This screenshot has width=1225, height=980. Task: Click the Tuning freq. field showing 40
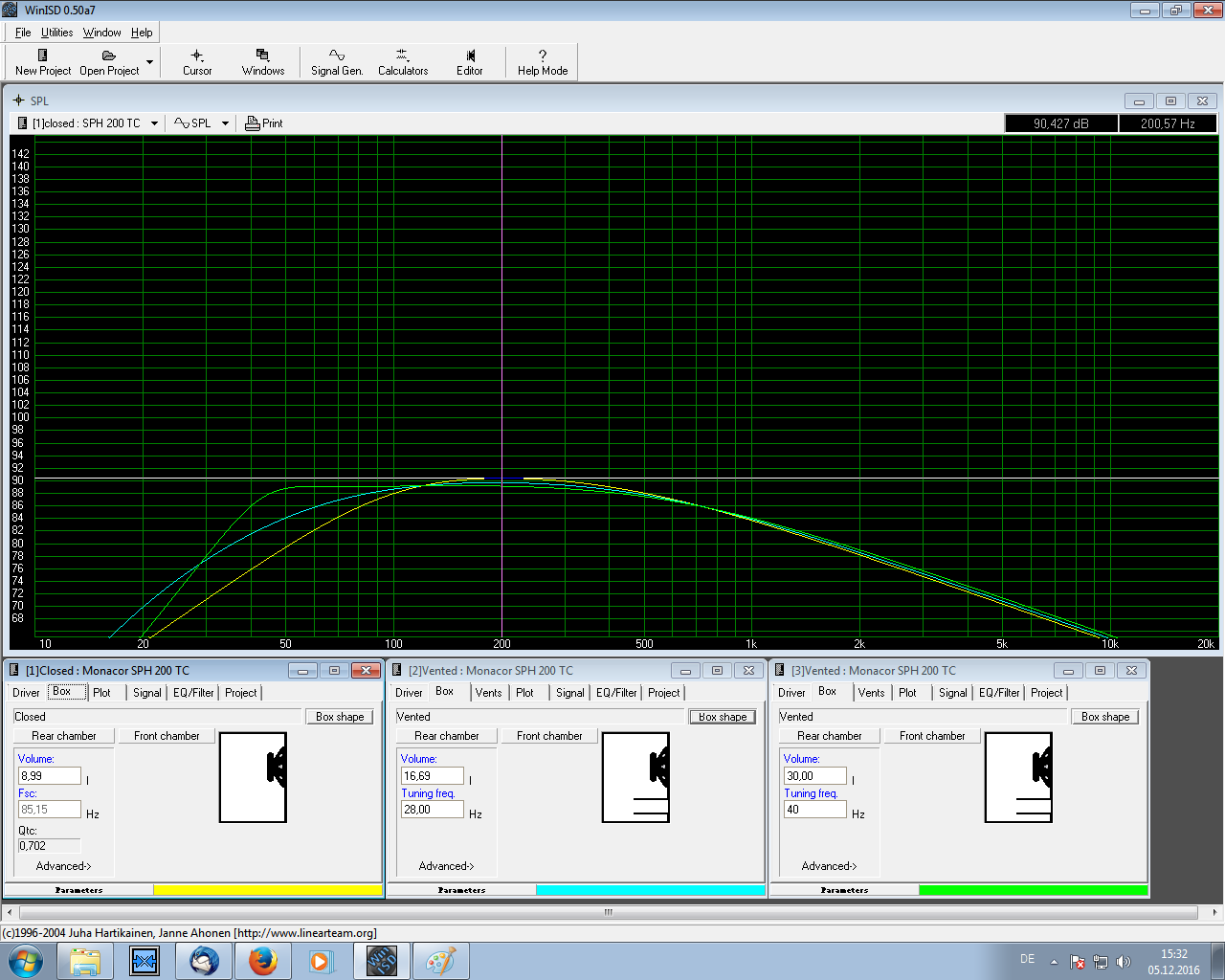pos(814,810)
